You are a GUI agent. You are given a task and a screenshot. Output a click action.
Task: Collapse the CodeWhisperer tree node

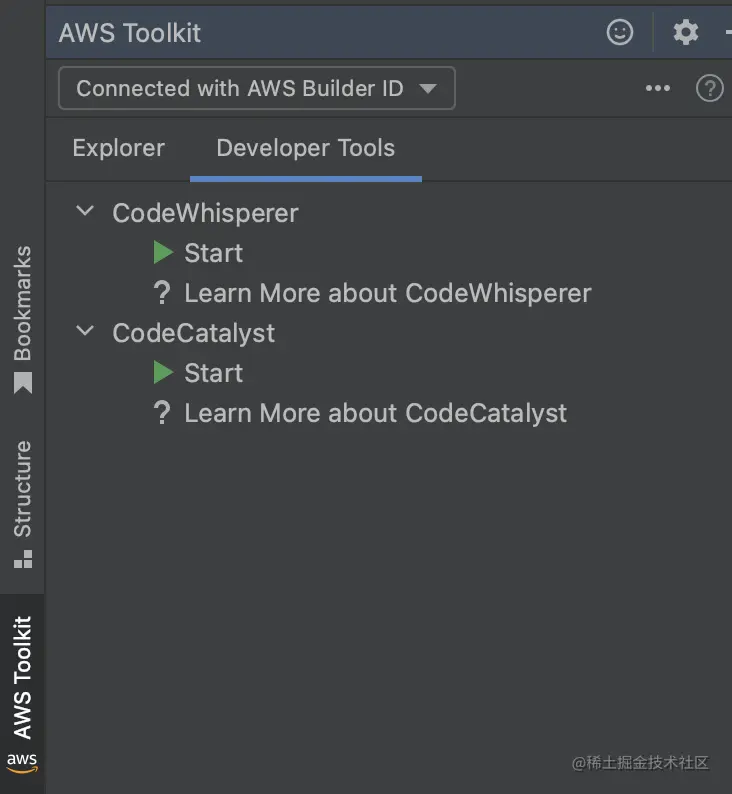click(85, 211)
